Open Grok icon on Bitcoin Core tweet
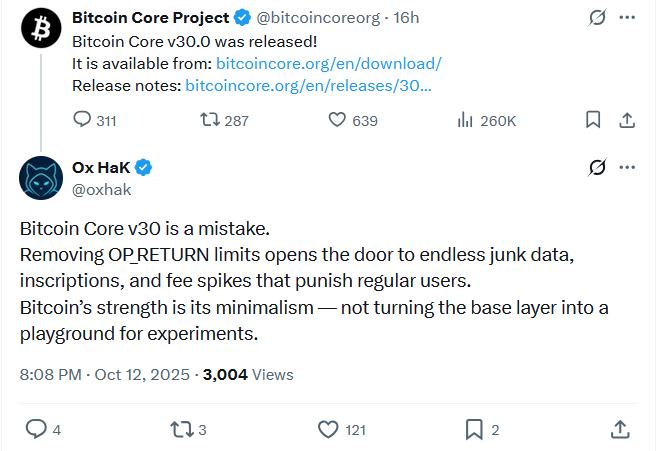Screen dimensions: 659x451 point(597,18)
